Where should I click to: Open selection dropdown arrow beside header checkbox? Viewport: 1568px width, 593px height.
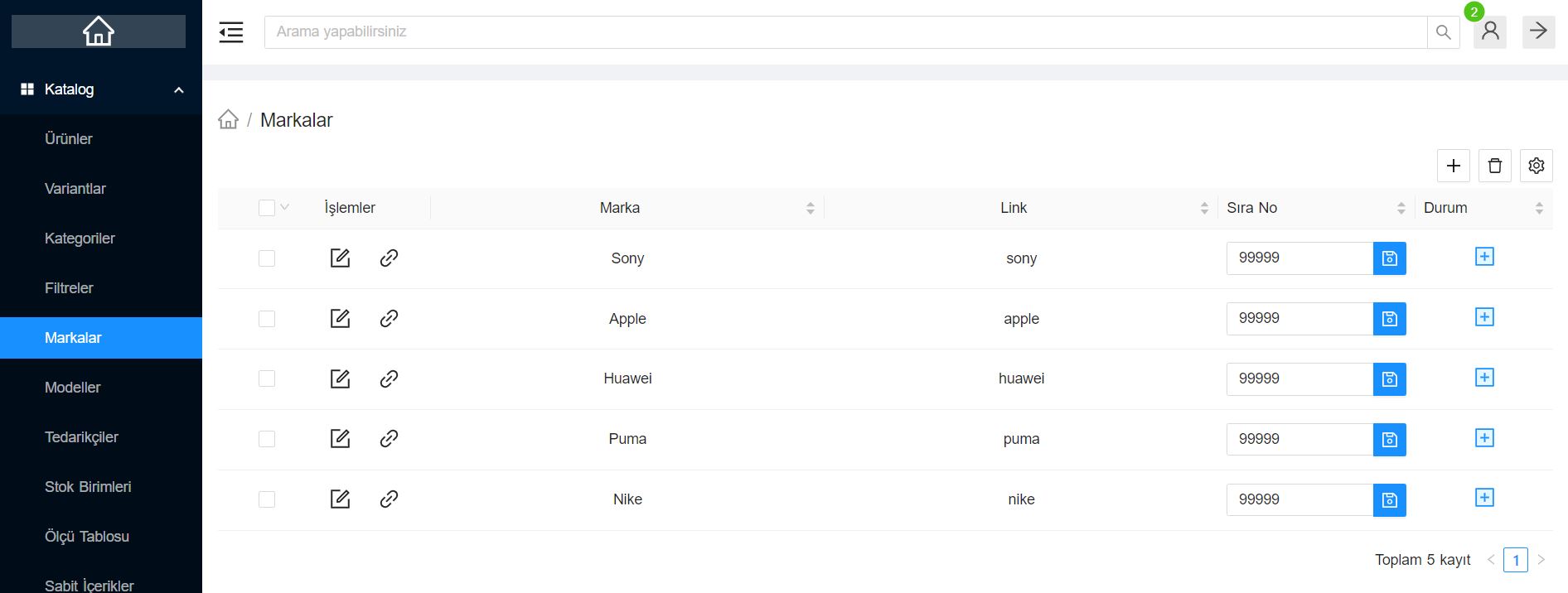point(285,207)
